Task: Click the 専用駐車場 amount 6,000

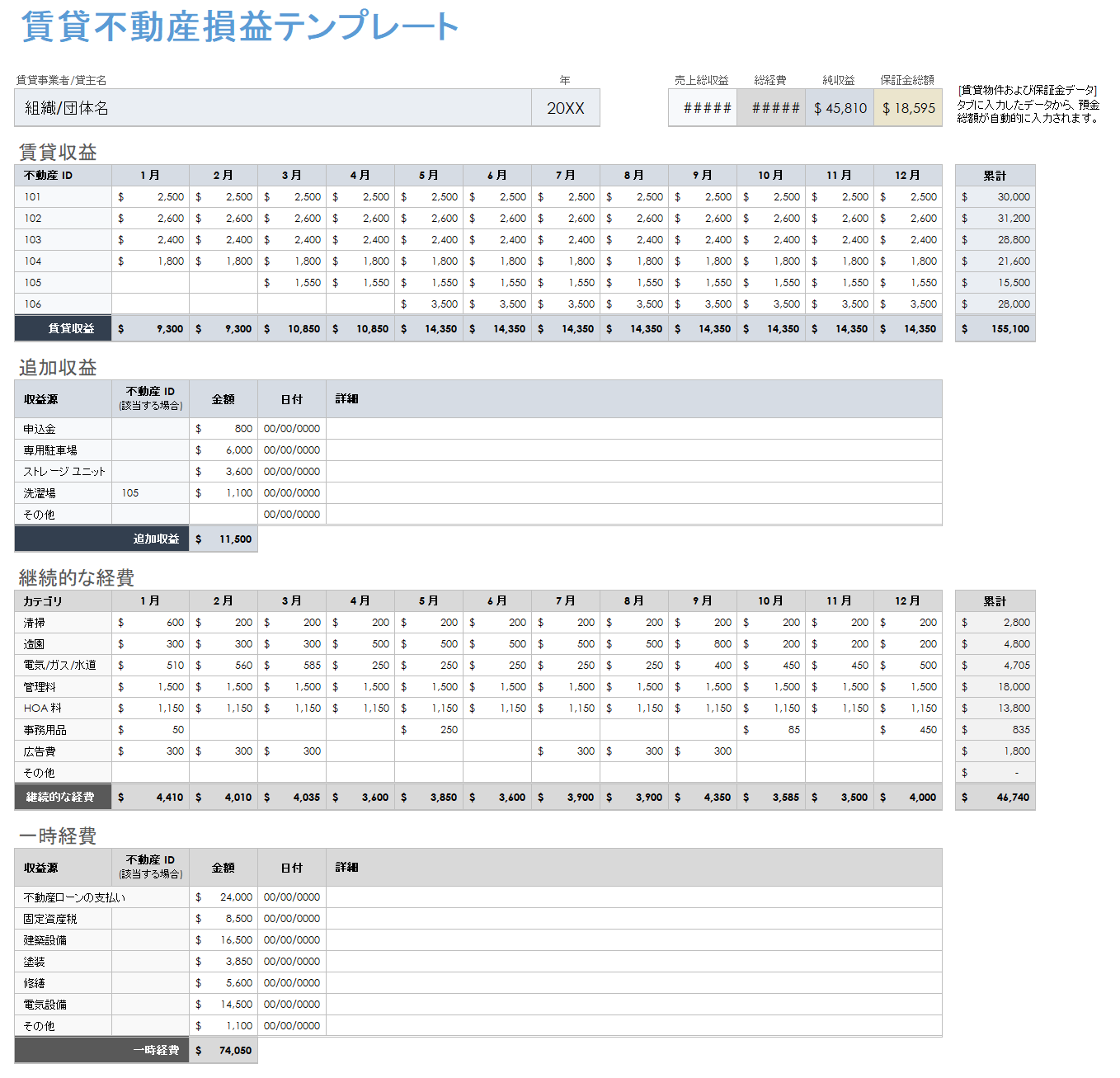Action: pos(224,450)
